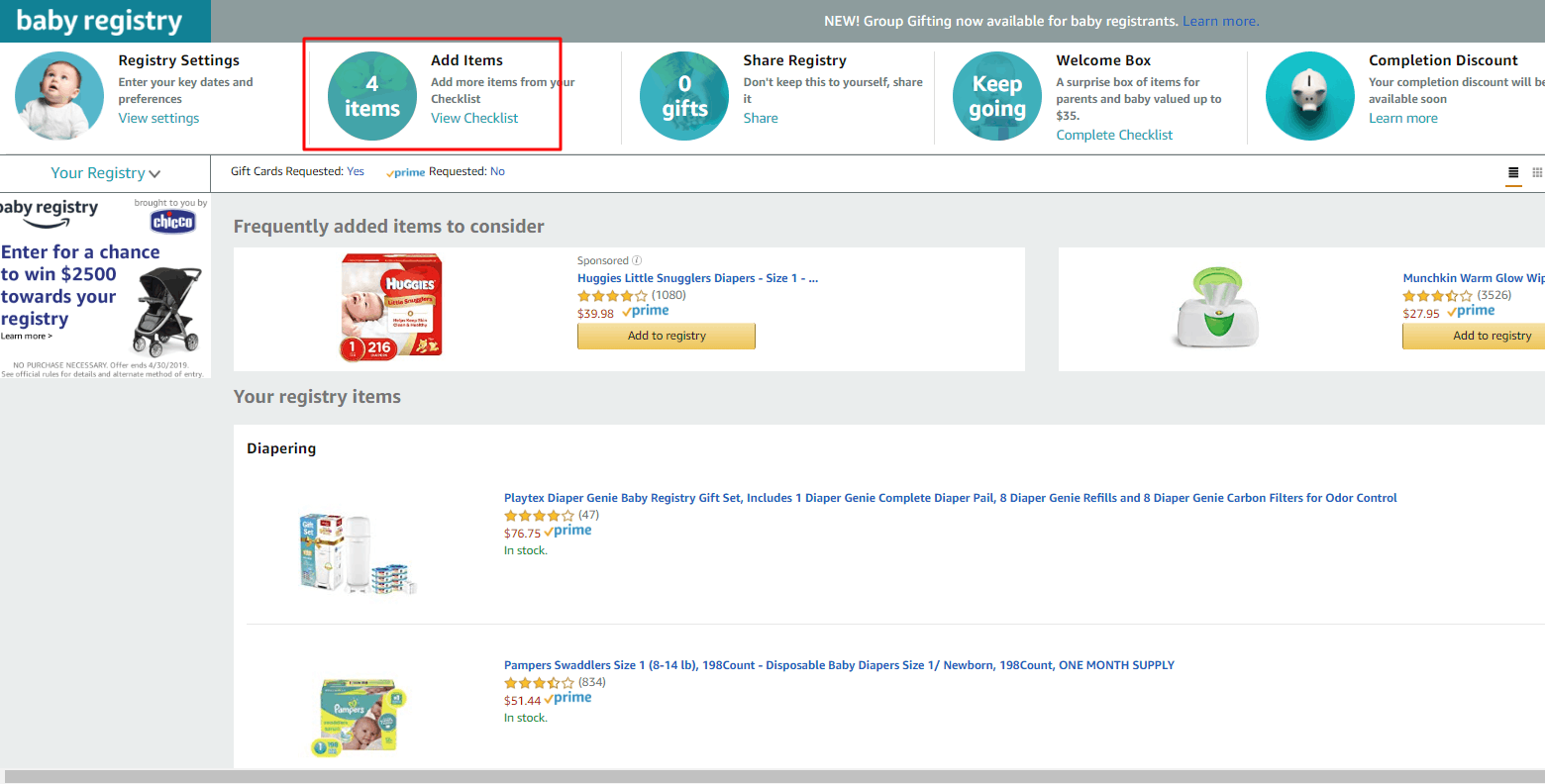This screenshot has height=784, width=1545.
Task: Click the baby registry header logo
Action: coord(99,21)
